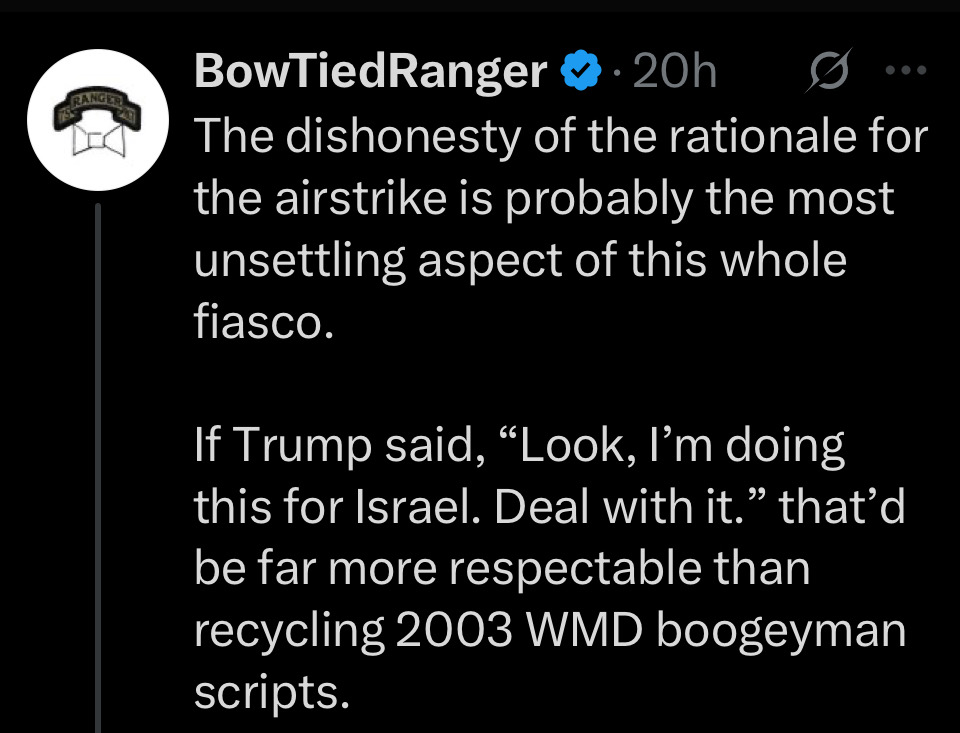Open the Grok explain-post icon
This screenshot has width=960, height=733.
click(x=829, y=70)
